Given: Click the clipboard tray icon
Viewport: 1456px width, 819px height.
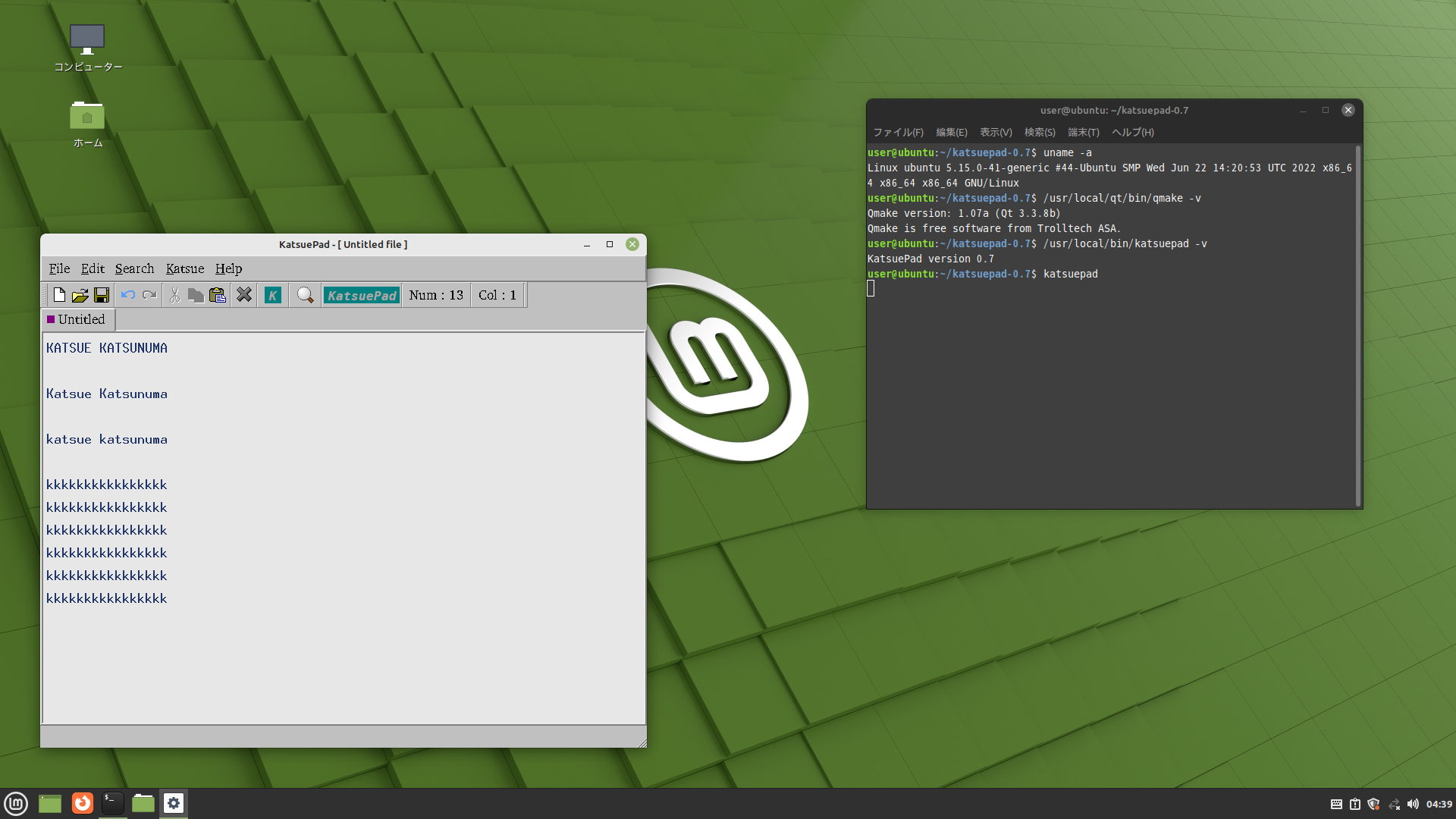Looking at the screenshot, I should 1355,804.
